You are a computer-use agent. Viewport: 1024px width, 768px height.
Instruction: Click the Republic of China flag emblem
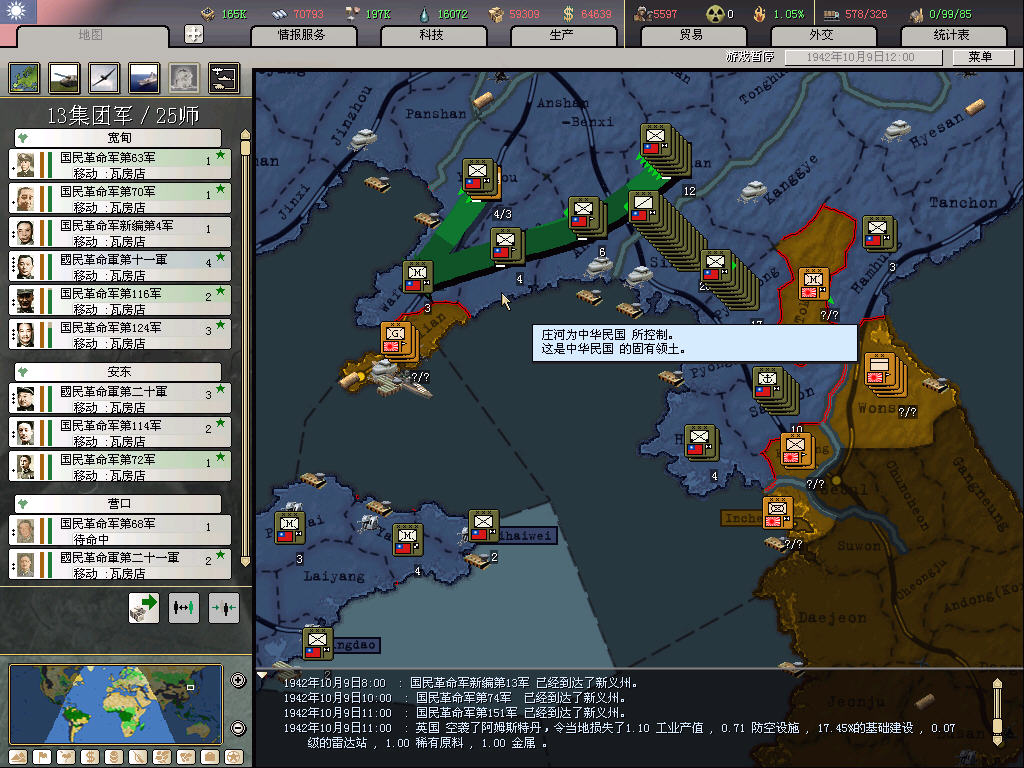[x=18, y=11]
